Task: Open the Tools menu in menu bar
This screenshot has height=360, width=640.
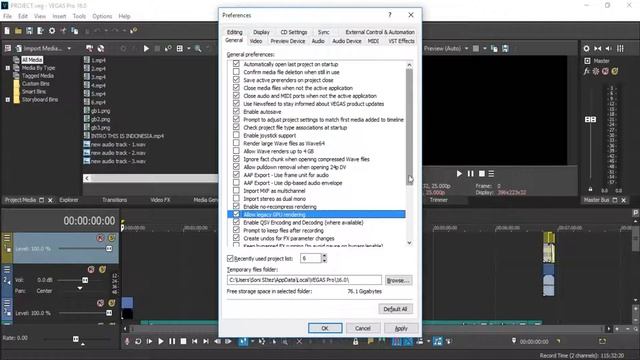Action: click(x=79, y=16)
